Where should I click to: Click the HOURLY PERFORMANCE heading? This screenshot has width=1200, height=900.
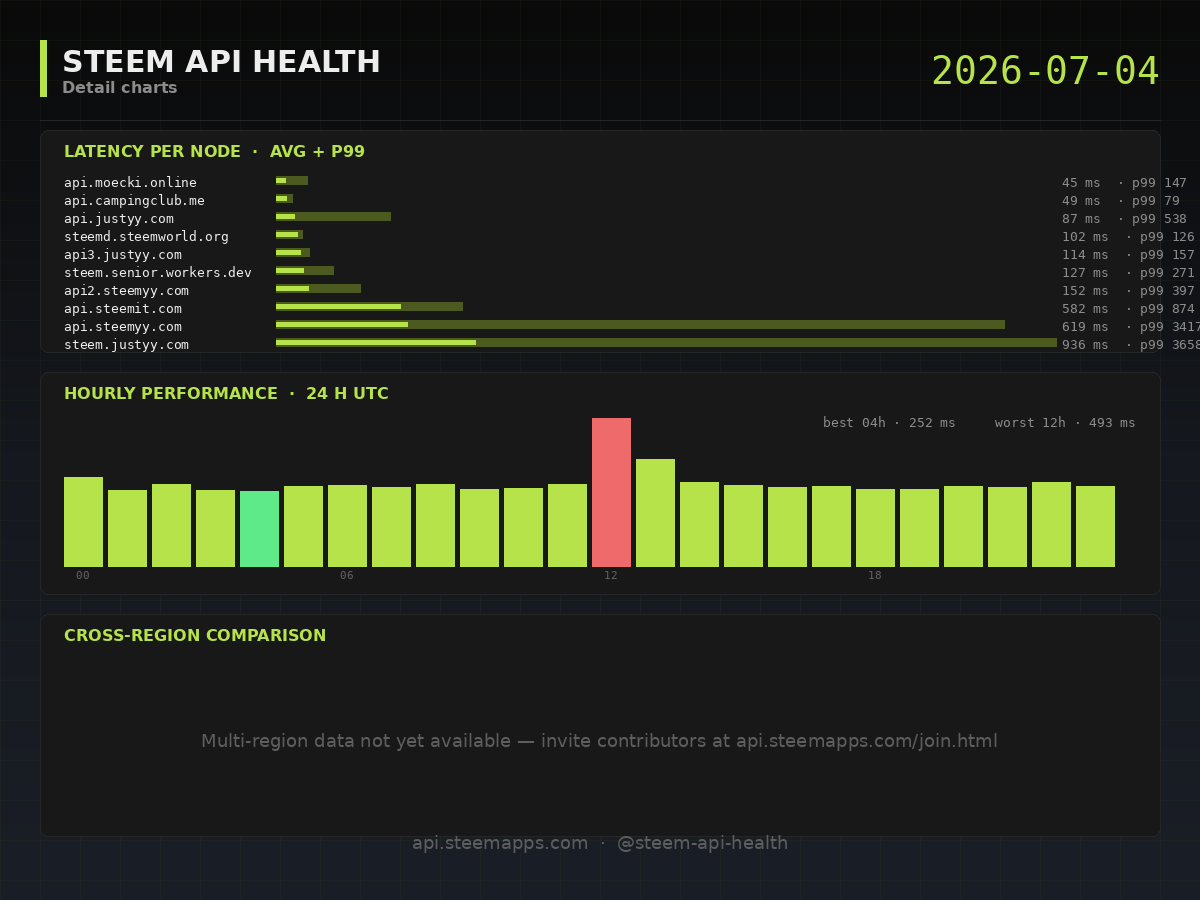(226, 394)
